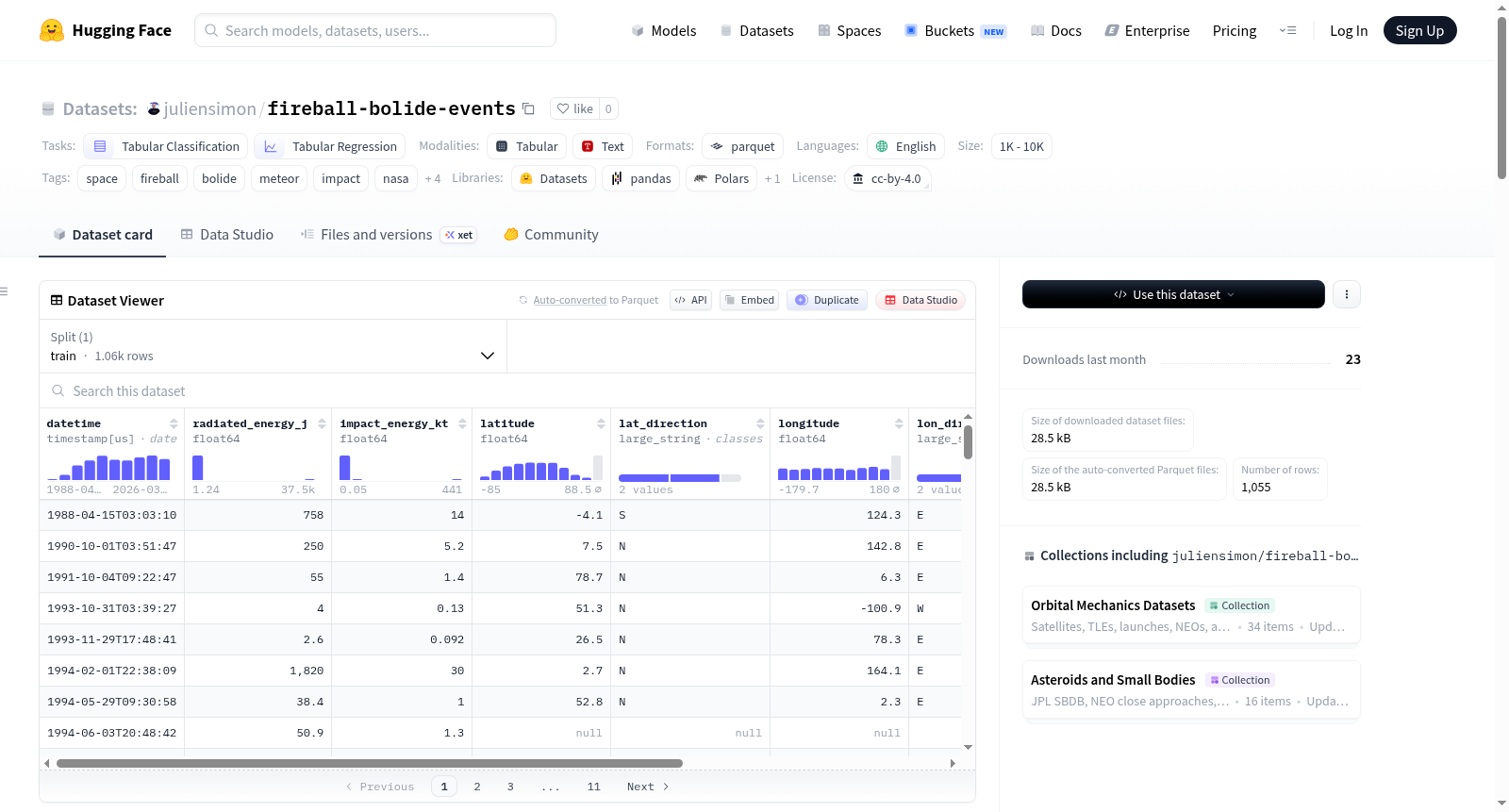The width and height of the screenshot is (1509, 812).
Task: Open Files and versions tab
Action: (388, 235)
